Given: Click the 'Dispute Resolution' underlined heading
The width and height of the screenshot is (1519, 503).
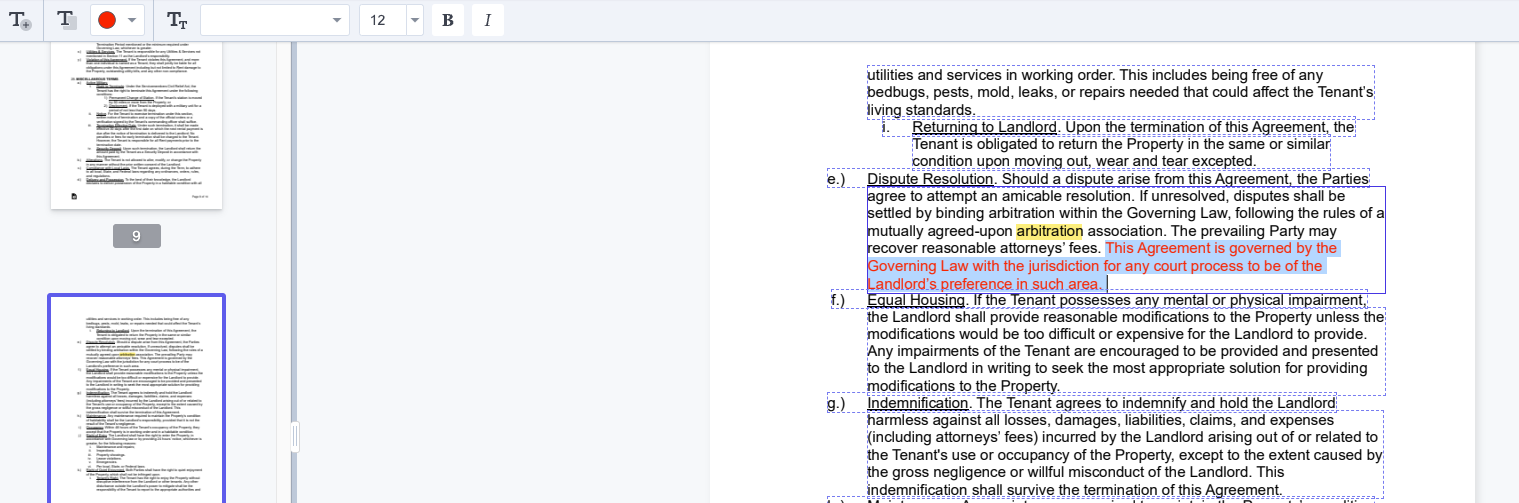Looking at the screenshot, I should point(930,179).
